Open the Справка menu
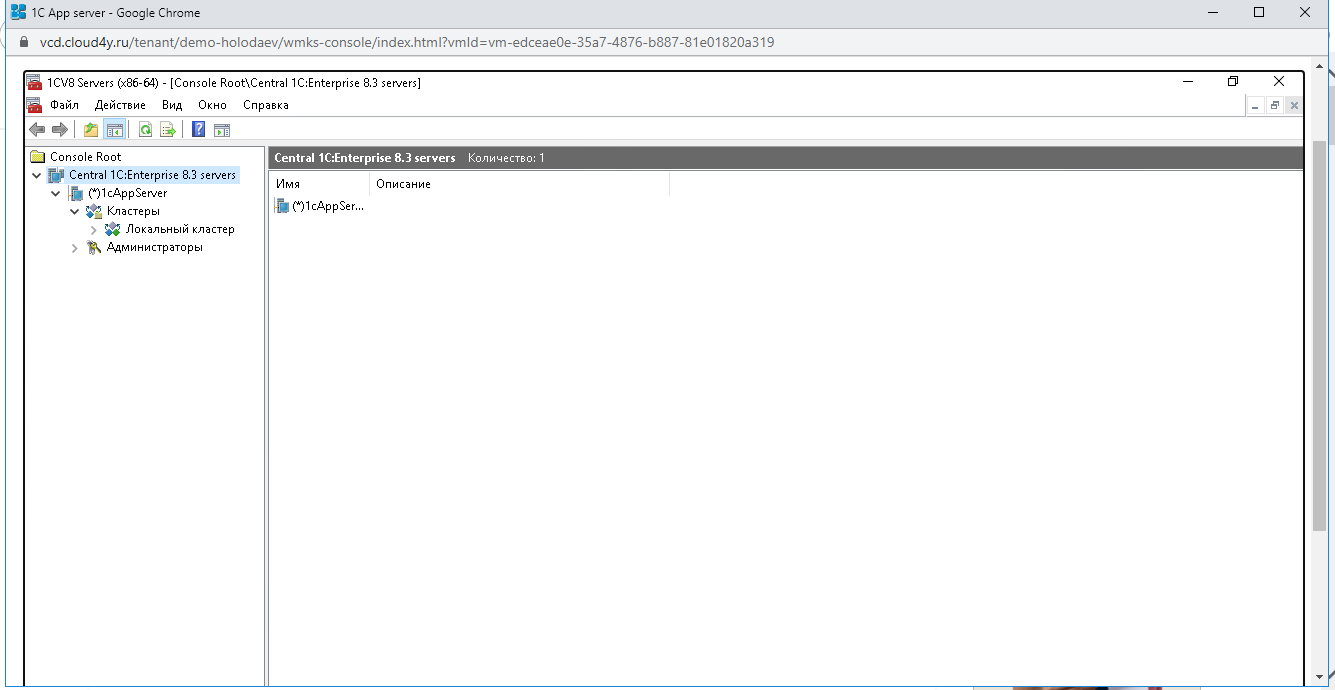 coord(266,104)
